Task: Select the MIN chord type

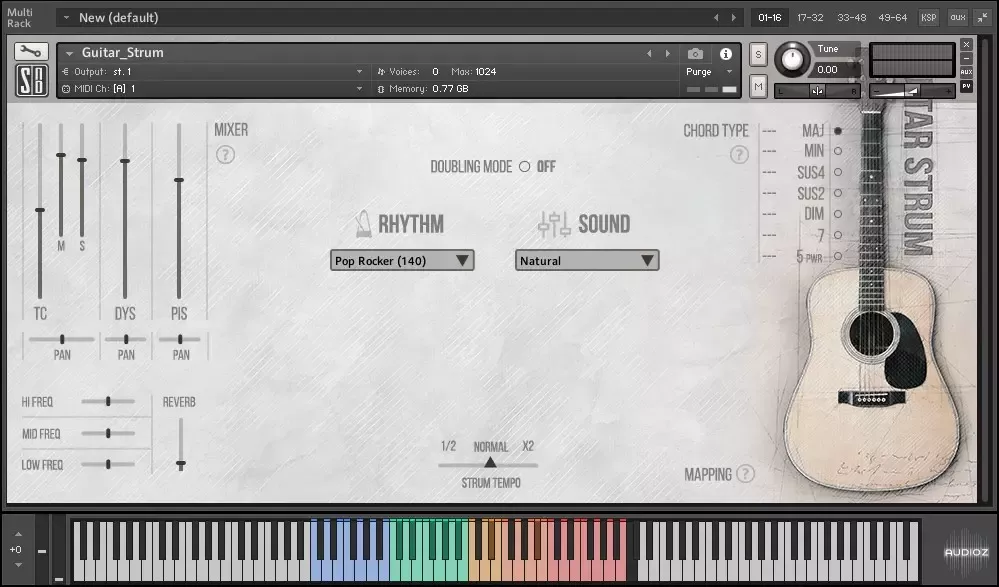Action: point(838,151)
